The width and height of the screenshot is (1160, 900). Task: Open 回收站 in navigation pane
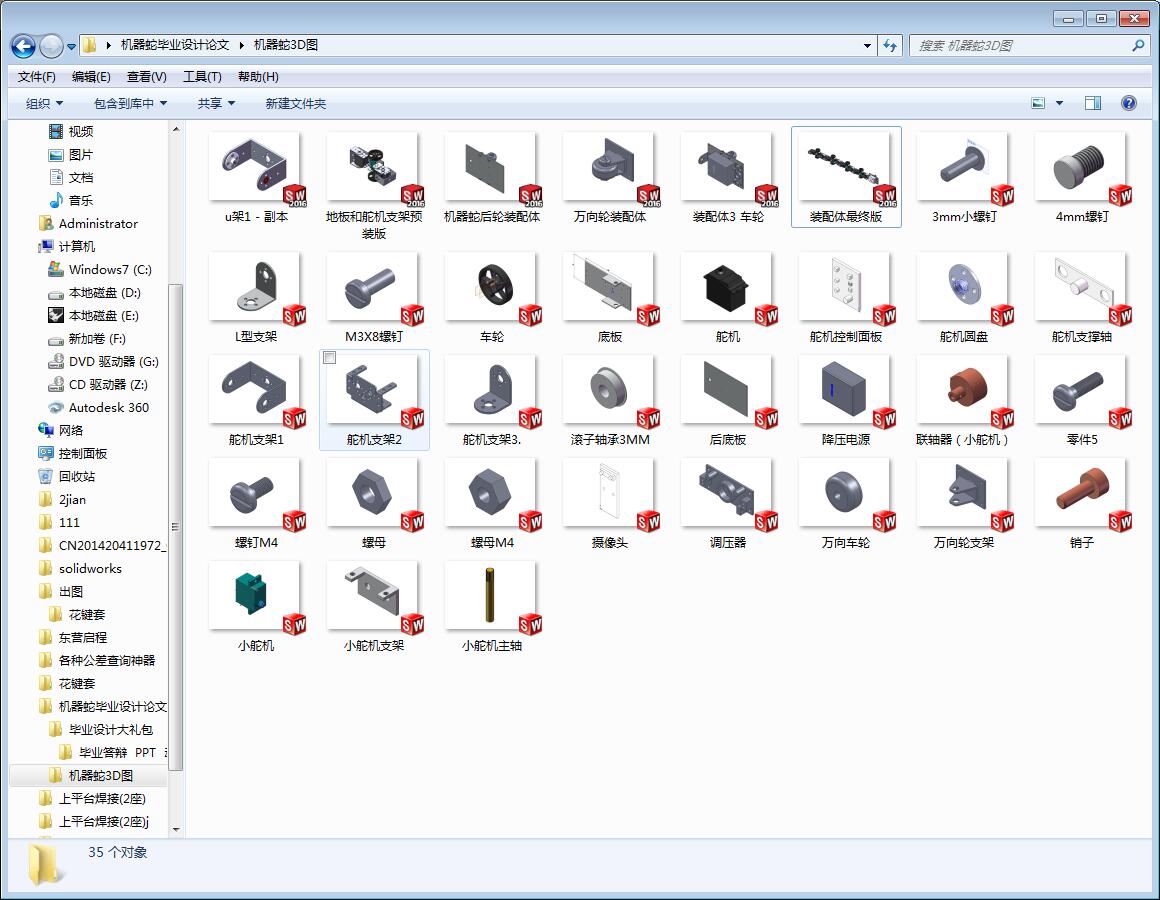[67, 476]
